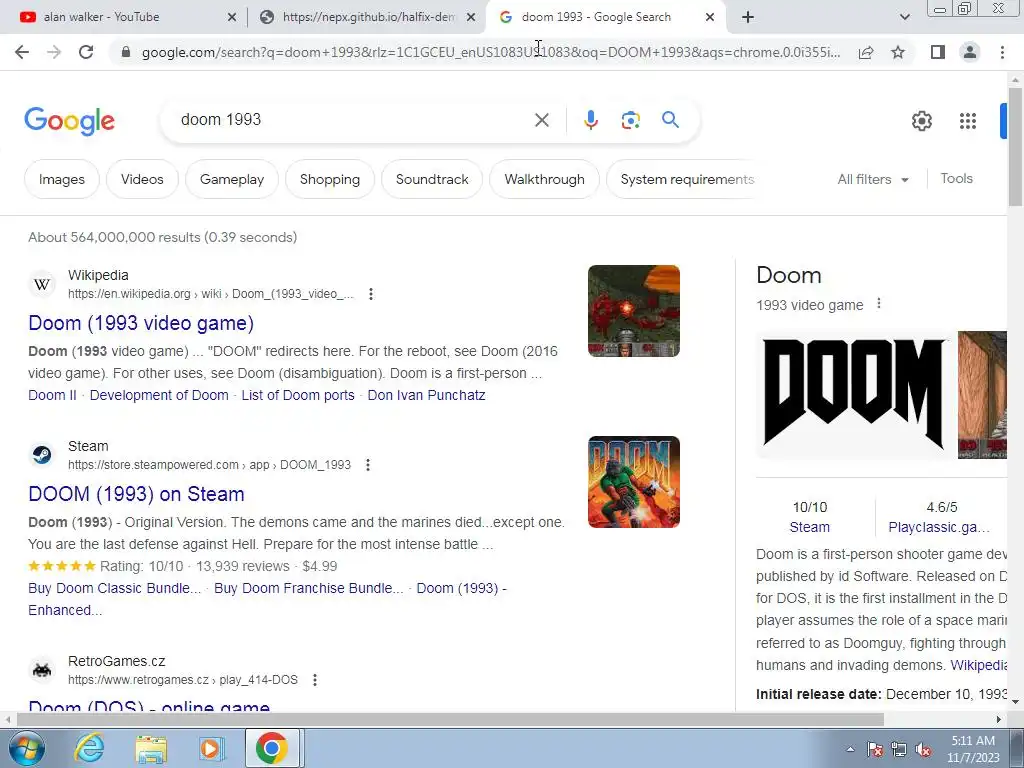Go to the Google logo homepage
This screenshot has width=1024, height=768.
coord(69,121)
